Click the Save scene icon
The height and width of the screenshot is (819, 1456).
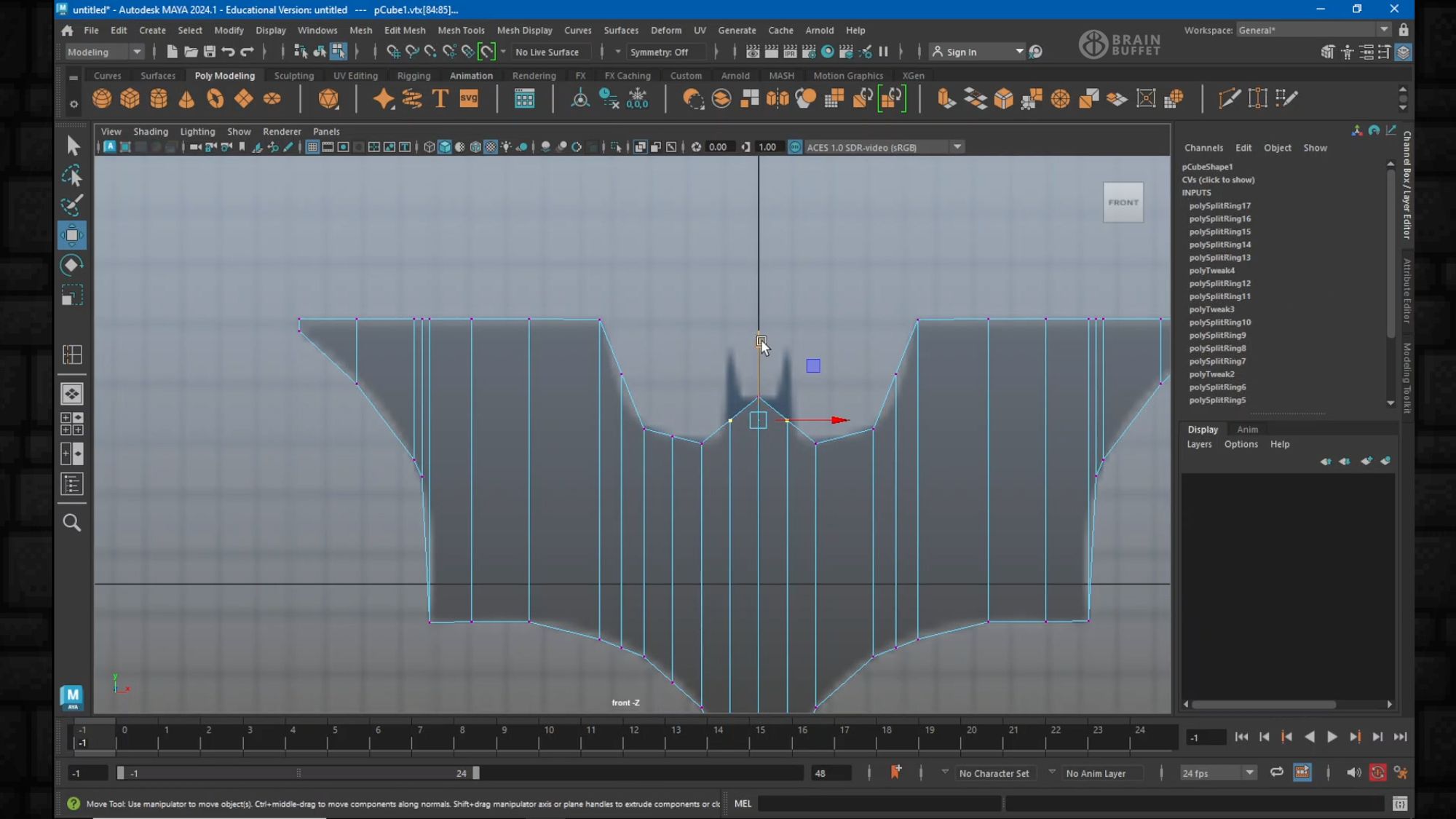point(210,52)
